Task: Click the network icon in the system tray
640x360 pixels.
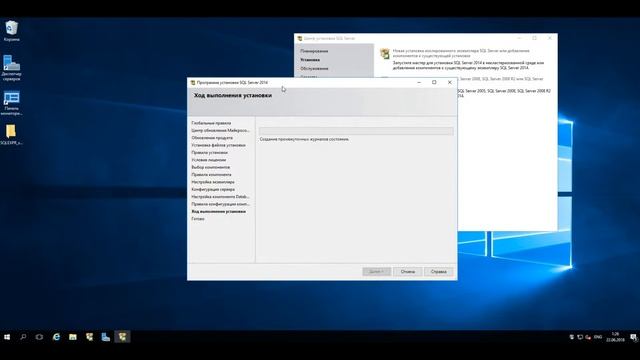Action: click(580, 337)
